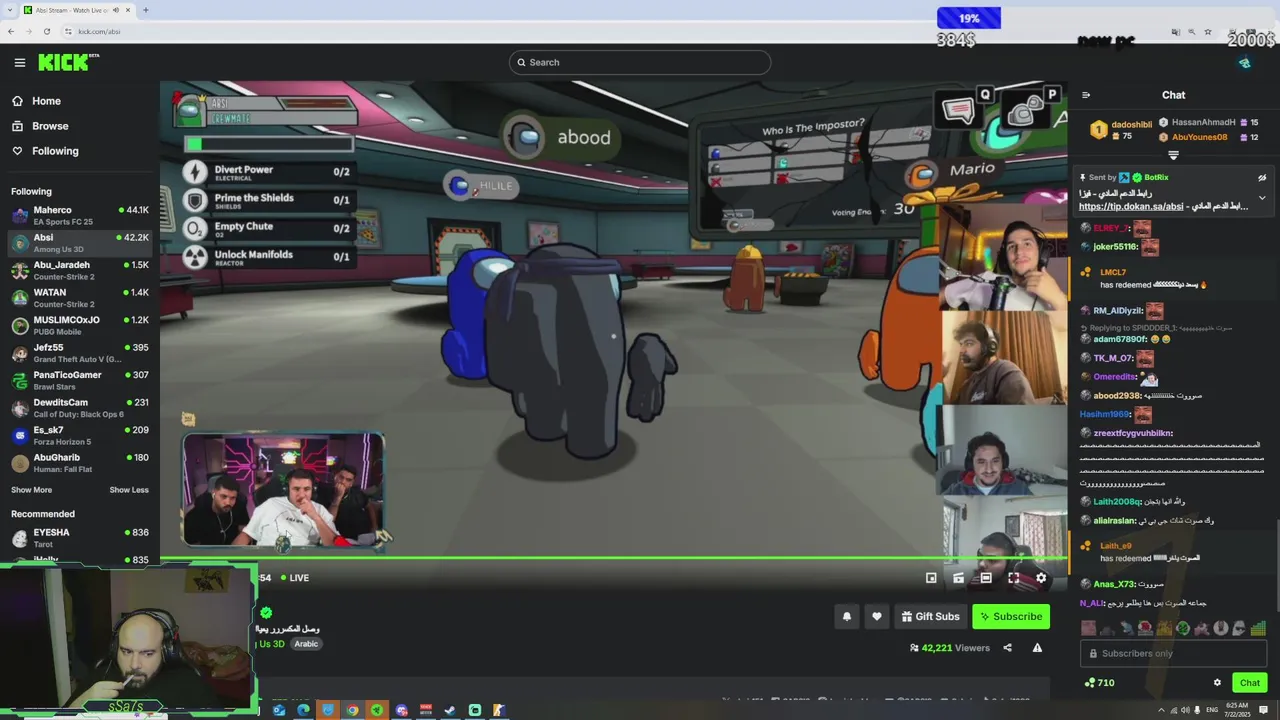Open dadoshibli top gifter profile
The image size is (1280, 720).
click(x=1121, y=130)
